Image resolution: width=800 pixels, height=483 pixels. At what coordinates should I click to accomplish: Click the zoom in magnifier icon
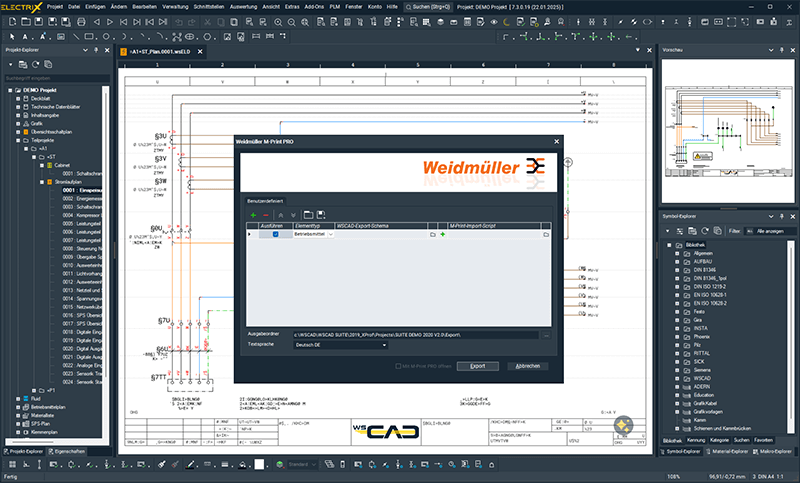[x=278, y=22]
